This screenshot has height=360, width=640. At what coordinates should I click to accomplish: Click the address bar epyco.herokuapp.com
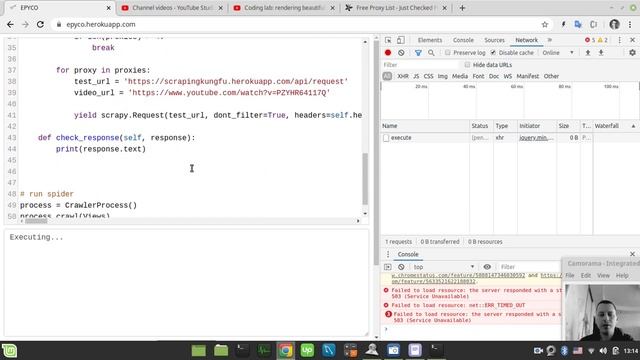coord(101,24)
